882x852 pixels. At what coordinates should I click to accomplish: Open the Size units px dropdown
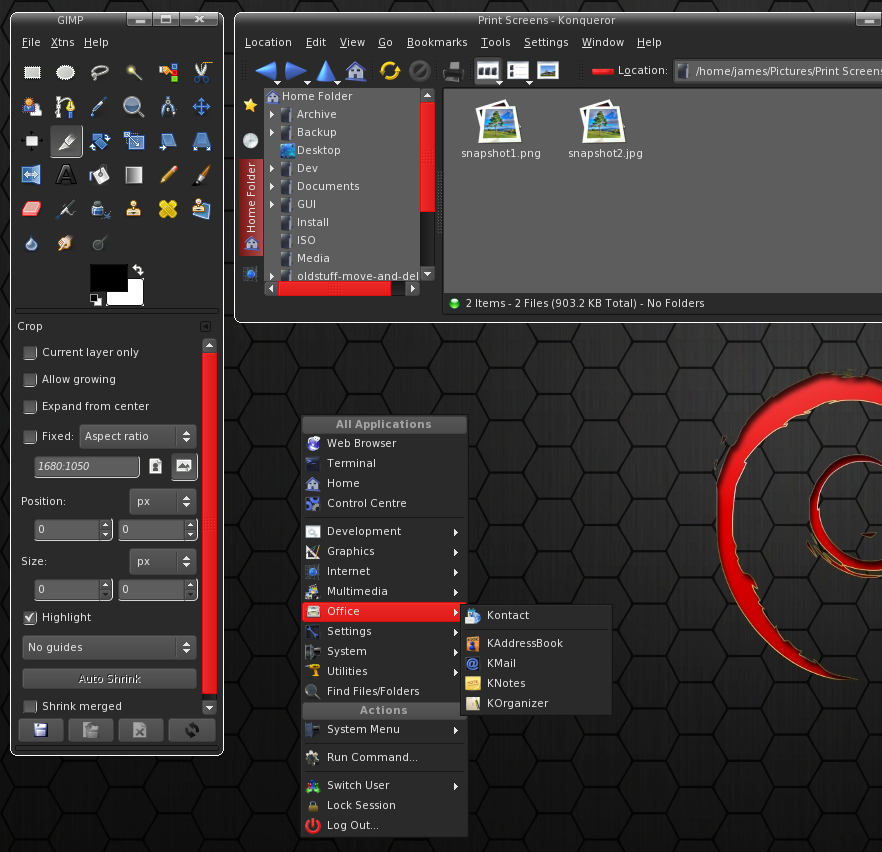(x=163, y=561)
